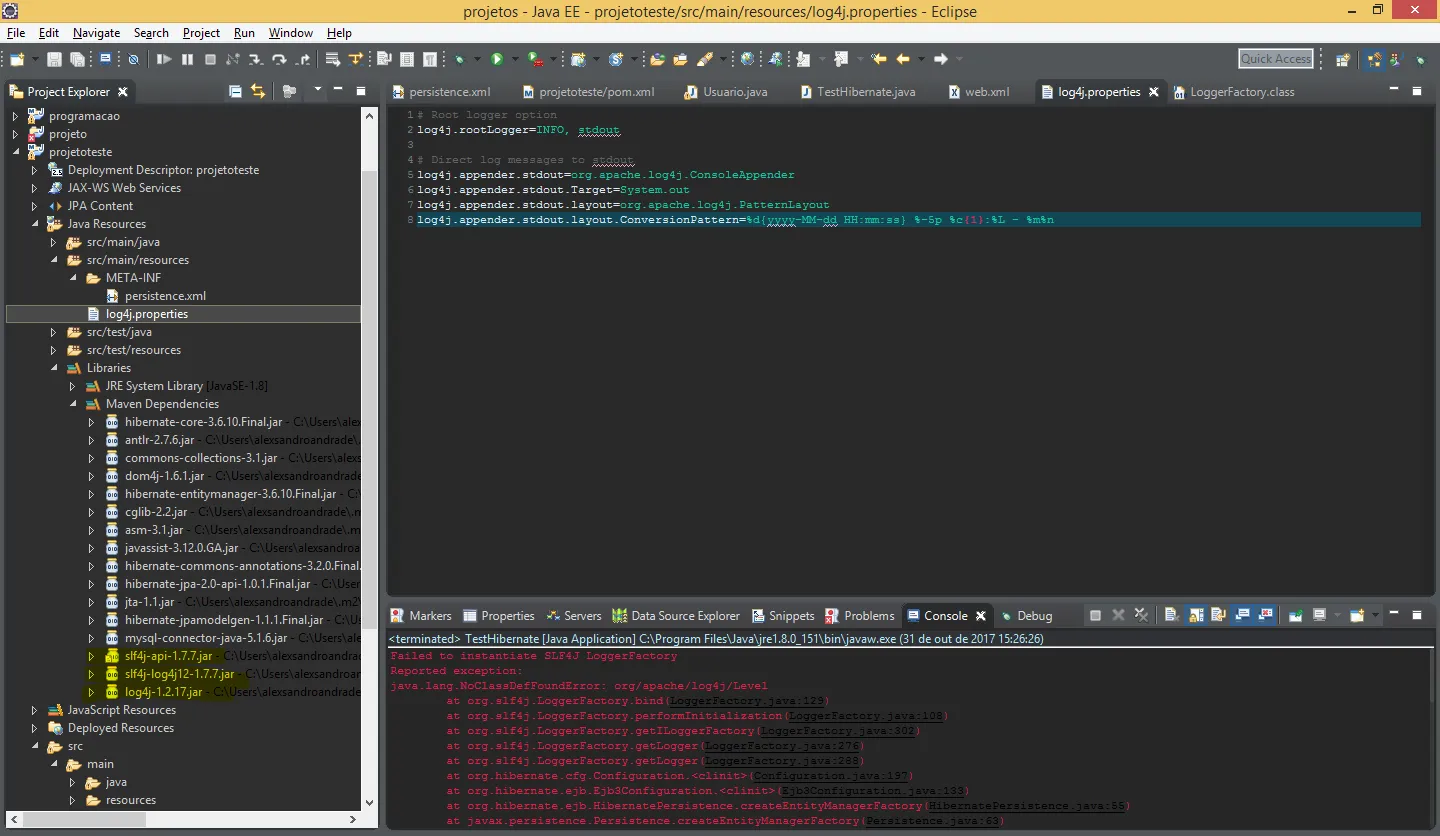Open the Navigate menu
The width and height of the screenshot is (1440, 836).
click(x=96, y=33)
